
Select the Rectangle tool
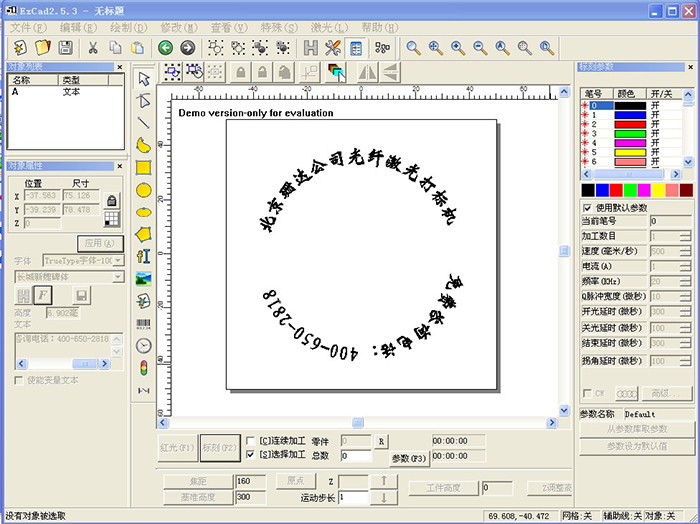(x=143, y=168)
